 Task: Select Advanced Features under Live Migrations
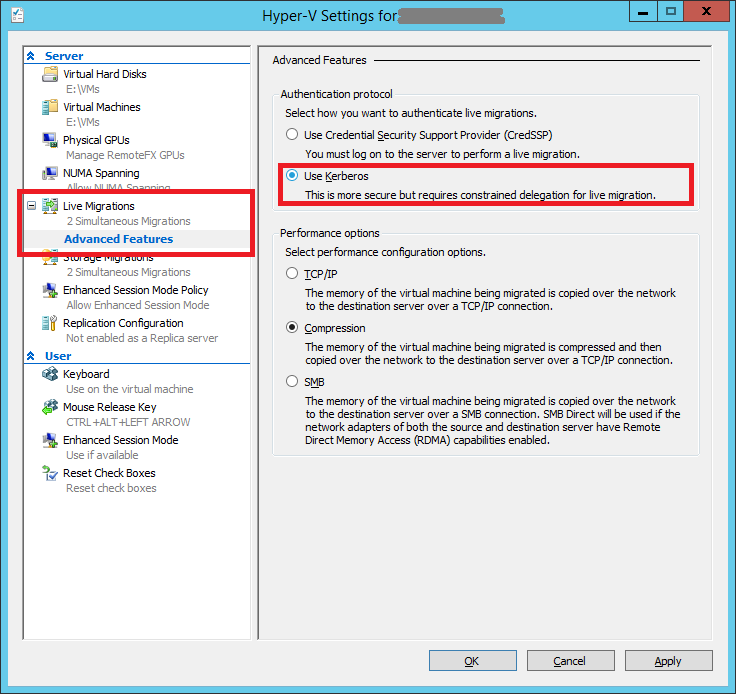(119, 239)
